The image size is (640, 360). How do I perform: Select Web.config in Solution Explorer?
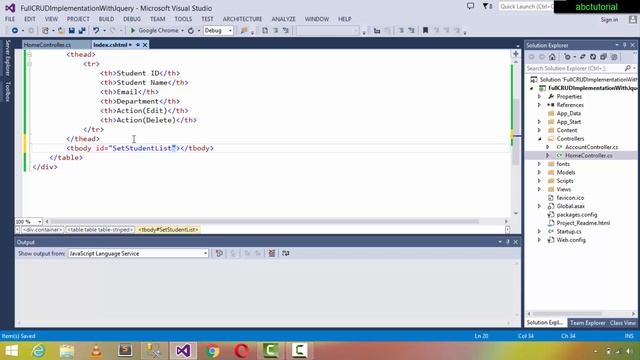(571, 240)
